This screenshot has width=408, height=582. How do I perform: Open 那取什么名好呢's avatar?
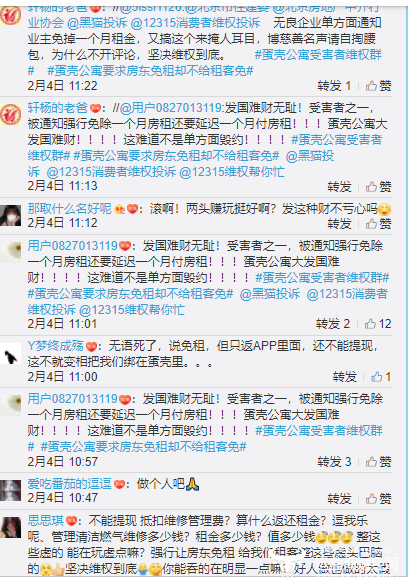tap(10, 215)
